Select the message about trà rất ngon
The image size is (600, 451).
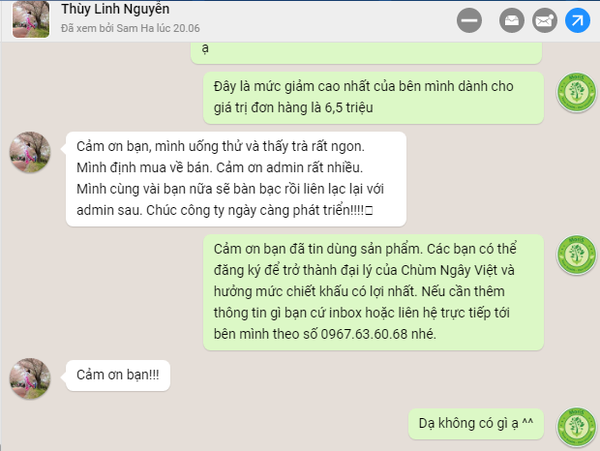pyautogui.click(x=236, y=179)
